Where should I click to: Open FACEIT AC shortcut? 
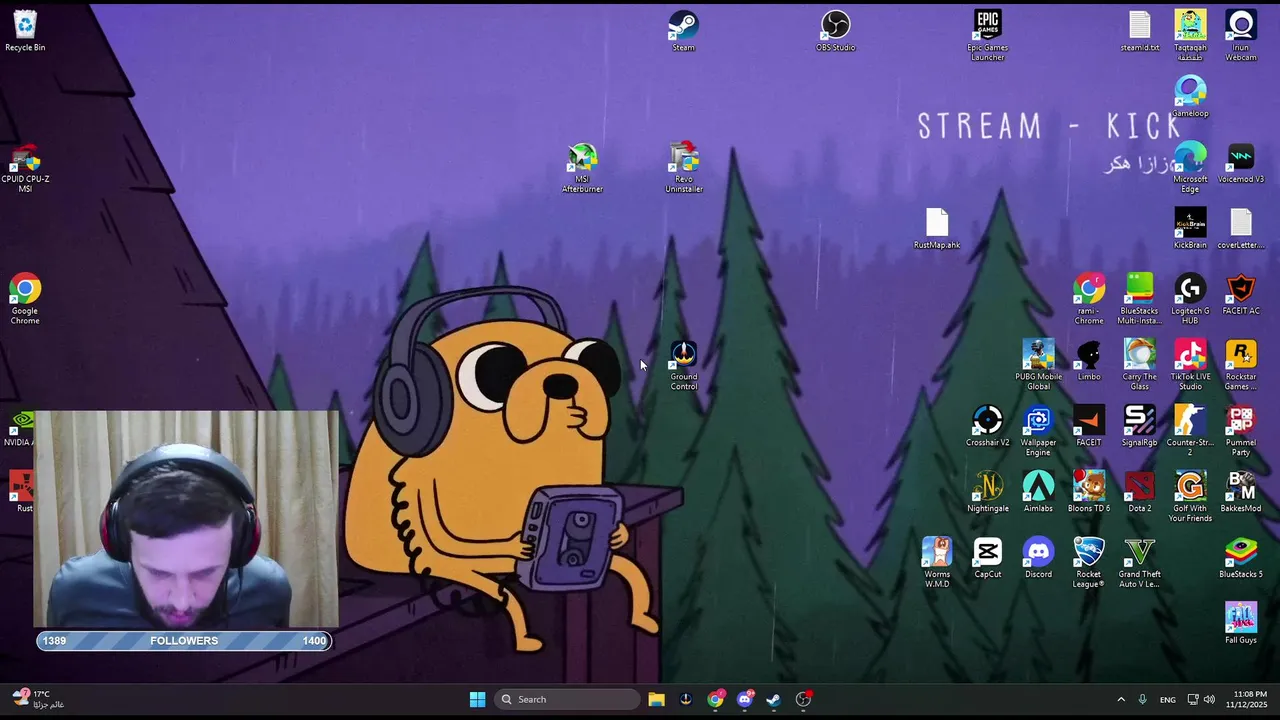pos(1241,294)
